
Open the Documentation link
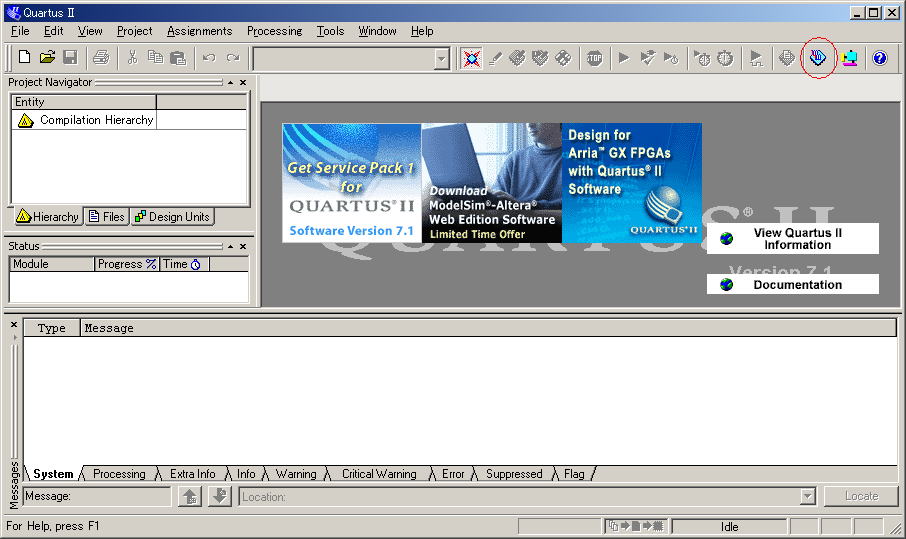797,285
